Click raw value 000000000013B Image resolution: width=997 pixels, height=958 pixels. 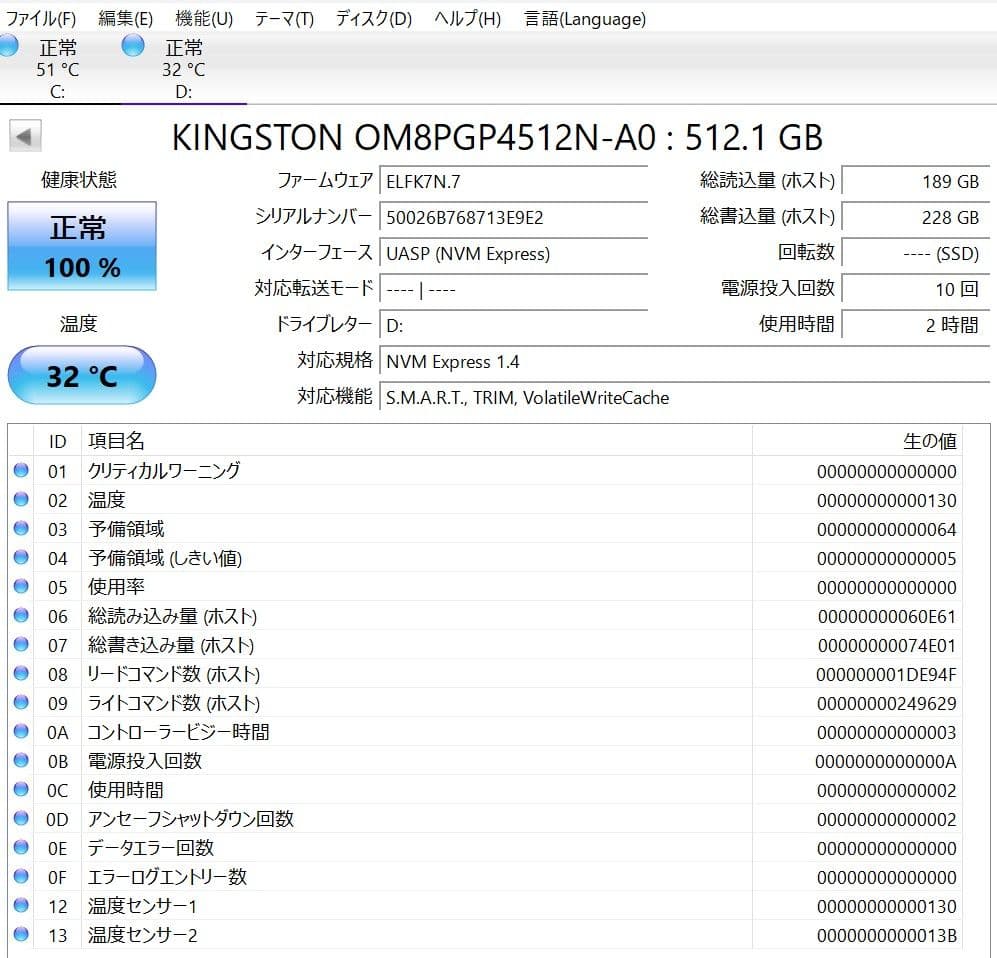click(886, 935)
